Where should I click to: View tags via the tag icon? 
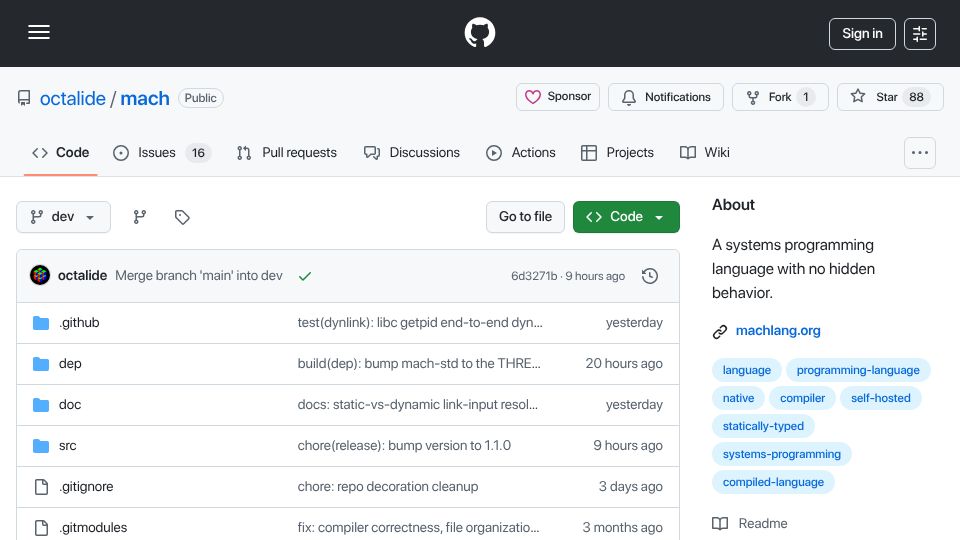click(x=182, y=217)
